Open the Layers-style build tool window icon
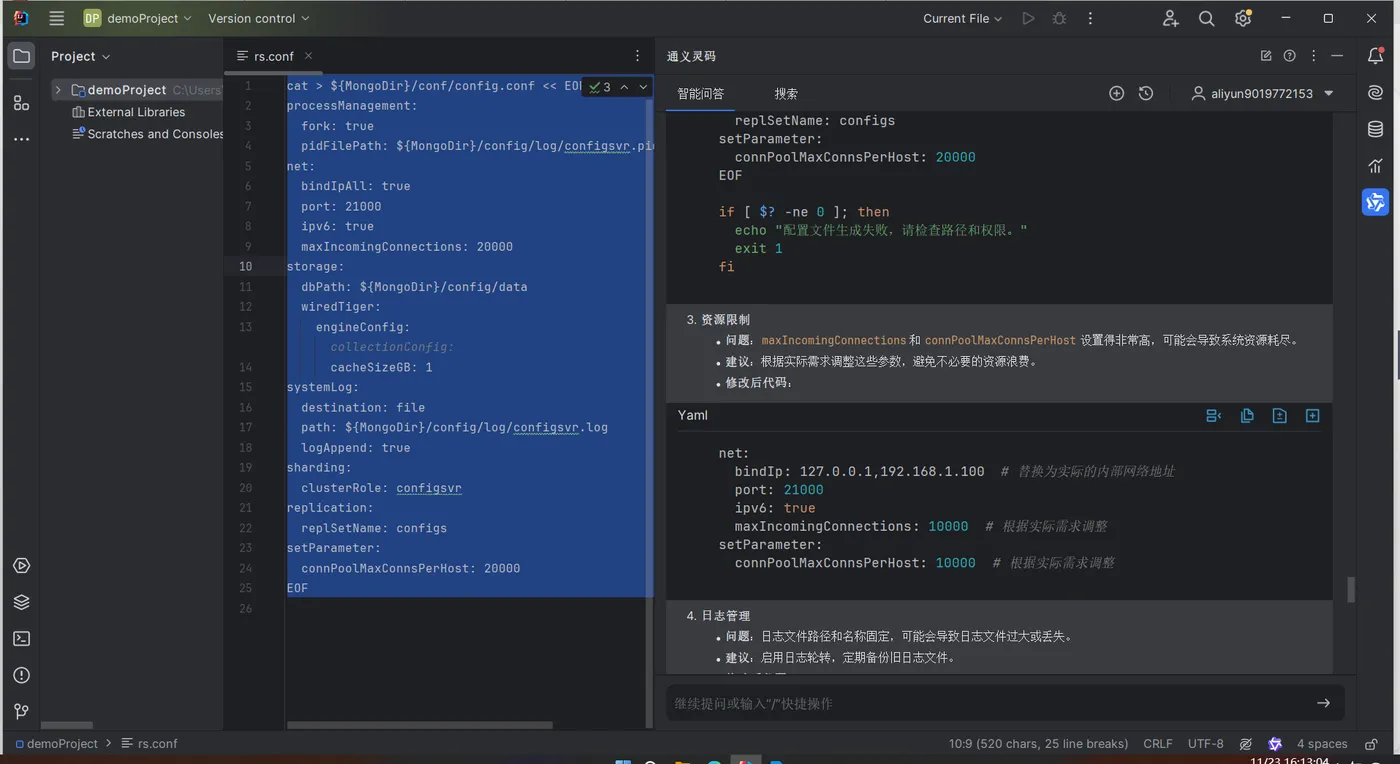The height and width of the screenshot is (764, 1400). coord(21,602)
